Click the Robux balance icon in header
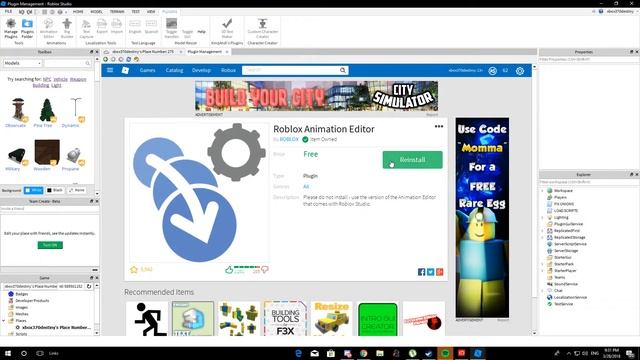The height and width of the screenshot is (360, 640). [493, 71]
